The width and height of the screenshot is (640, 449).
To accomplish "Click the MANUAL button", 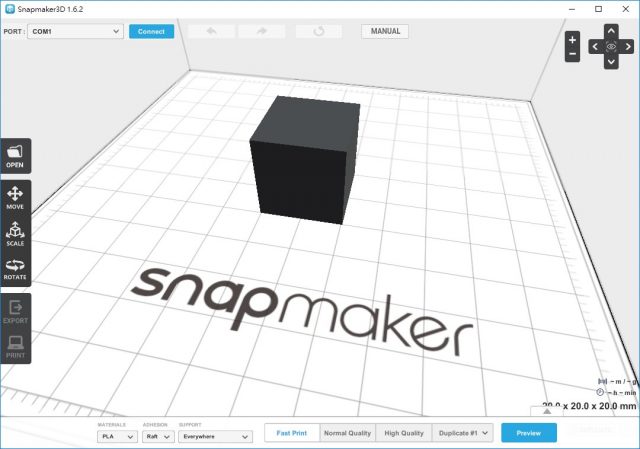I will (385, 31).
